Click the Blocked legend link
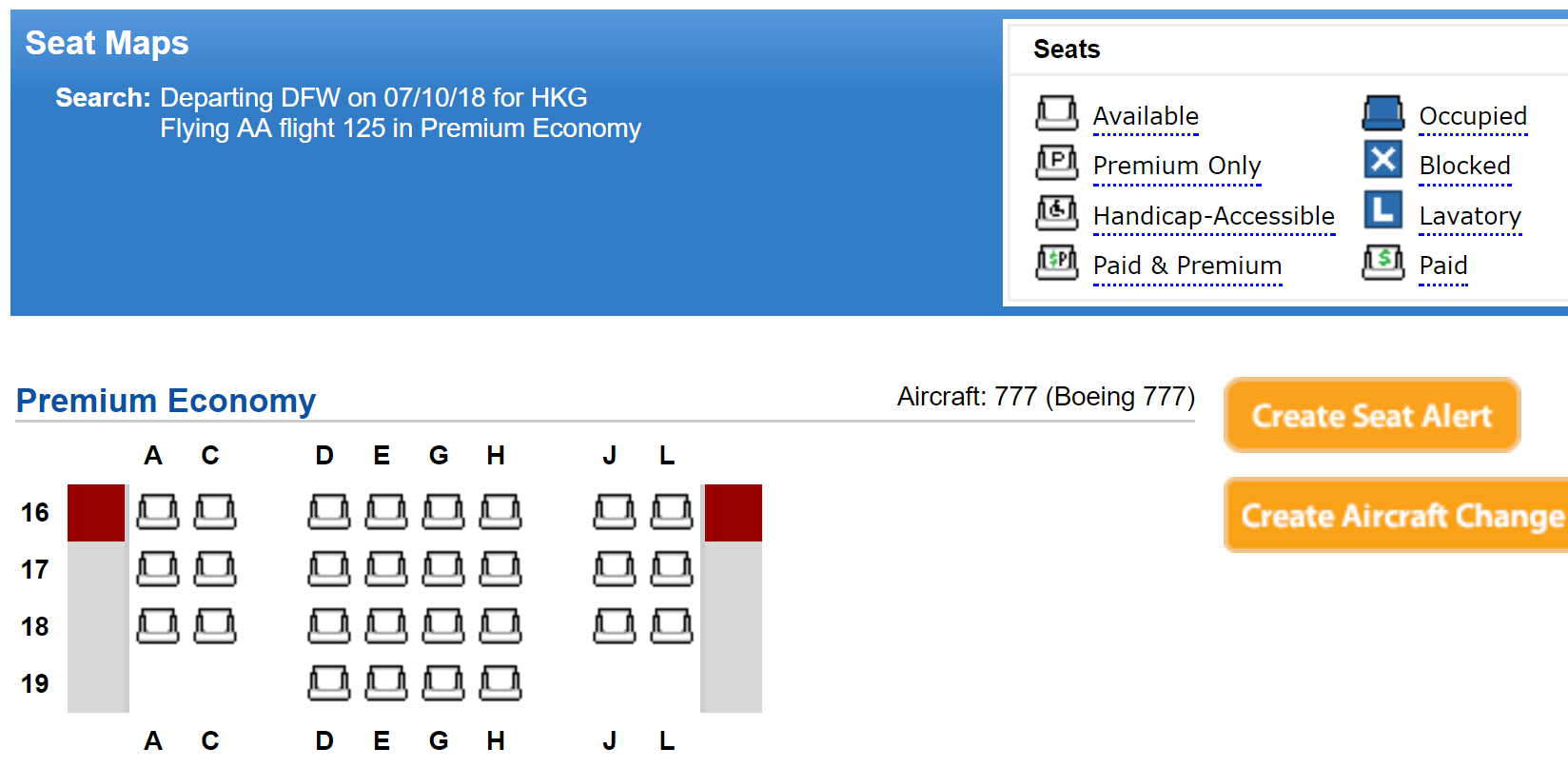The width and height of the screenshot is (1568, 768). click(x=1464, y=166)
